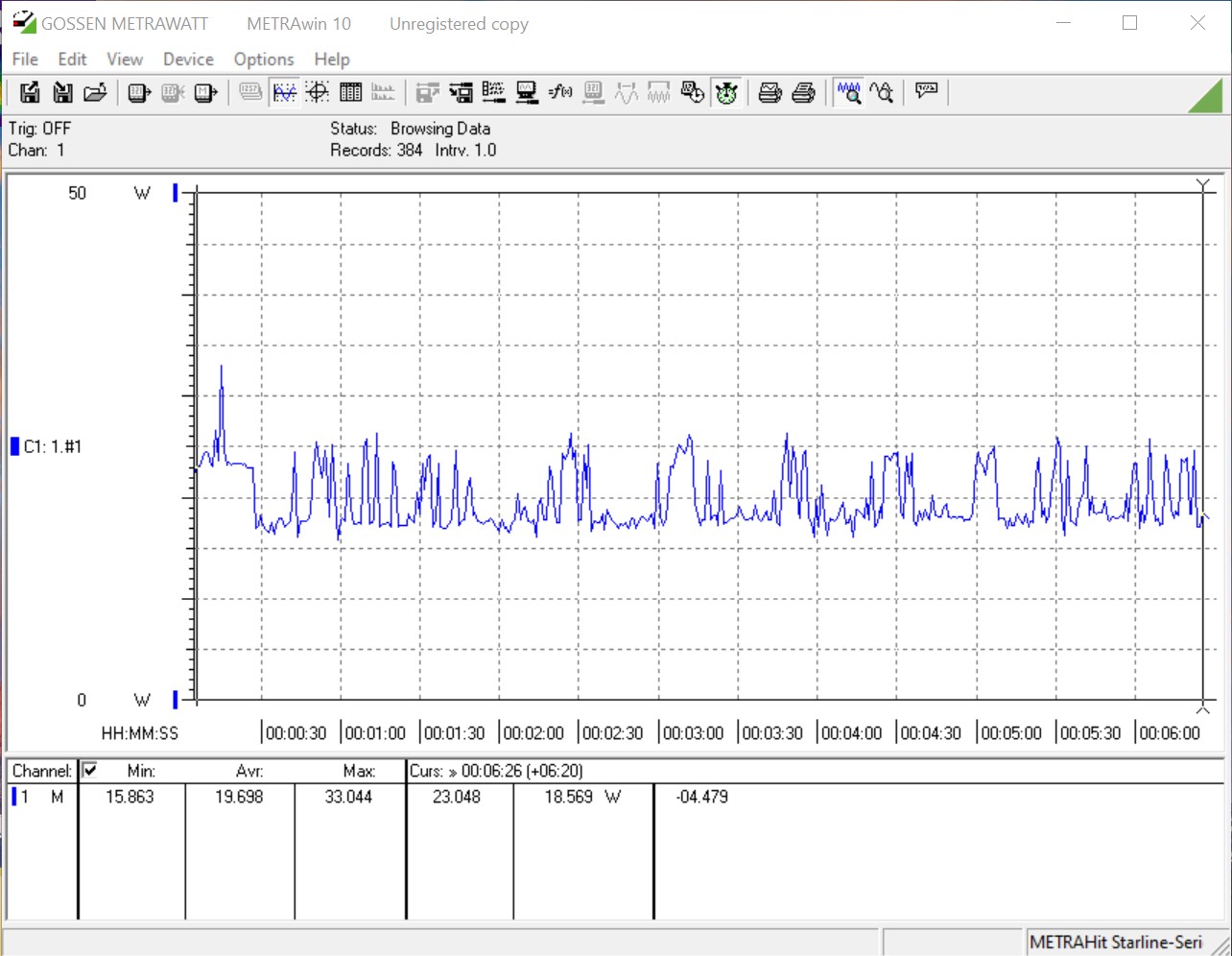
Task: Click the 00:00:30 time axis label
Action: [x=296, y=733]
